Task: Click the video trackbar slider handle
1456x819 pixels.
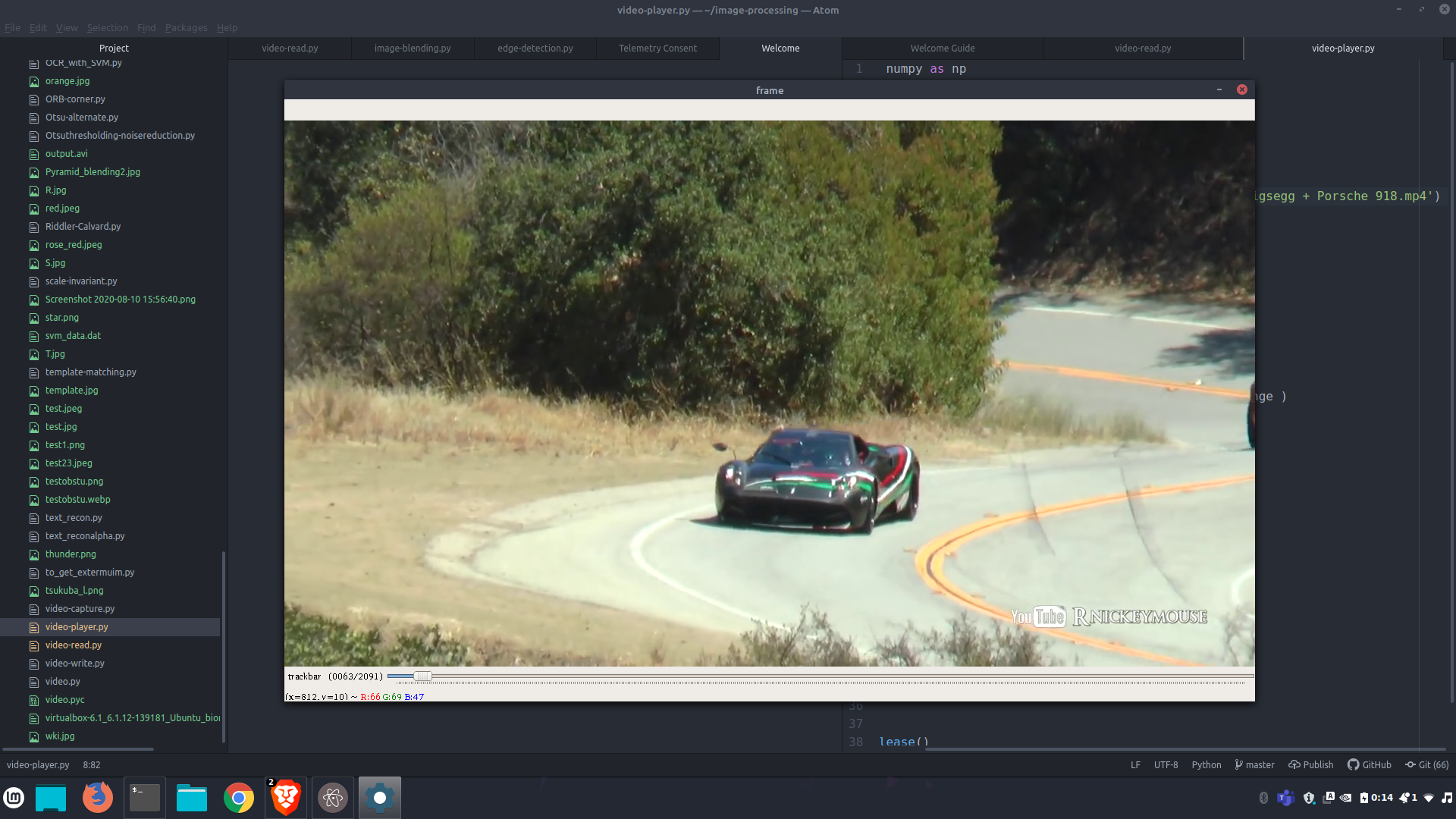Action: 422,676
